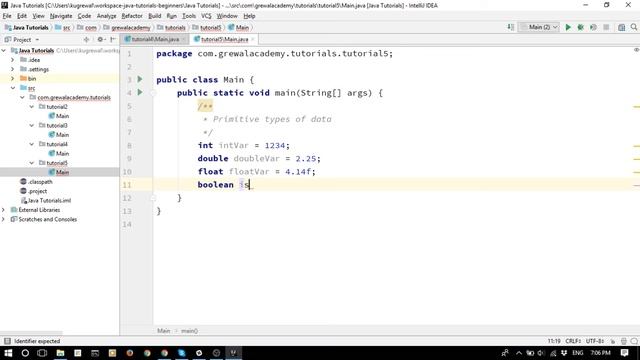Image resolution: width=640 pixels, height=360 pixels.
Task: Click the Build project arrow icon
Action: tap(511, 27)
